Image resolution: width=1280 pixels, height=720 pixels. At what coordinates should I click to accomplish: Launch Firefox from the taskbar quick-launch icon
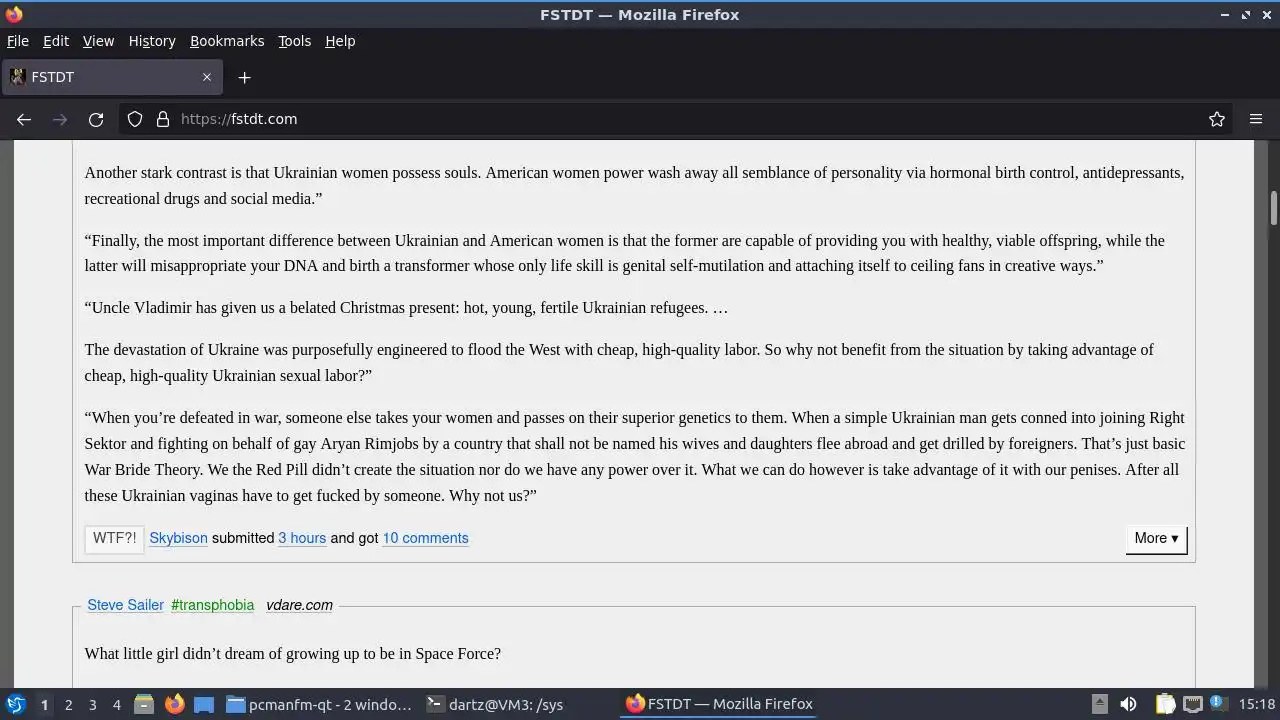pyautogui.click(x=174, y=704)
